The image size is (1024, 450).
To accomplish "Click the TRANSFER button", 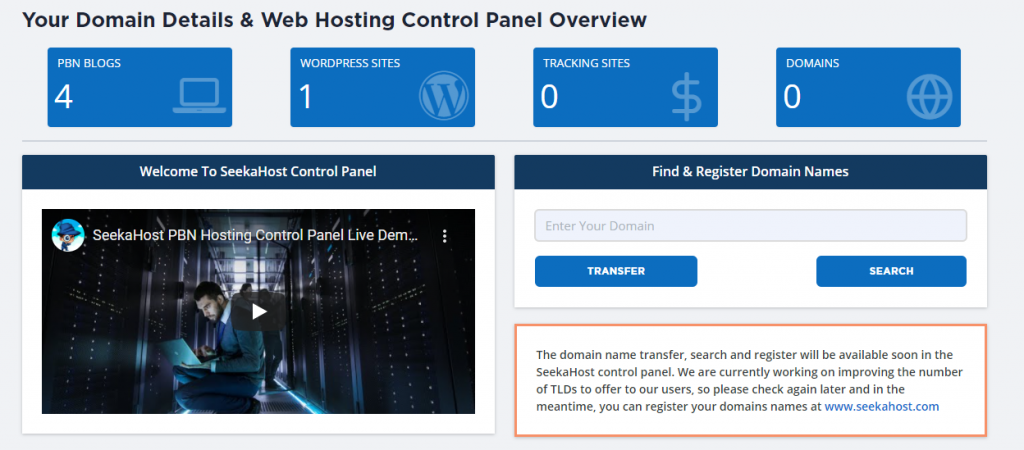I will coord(616,271).
